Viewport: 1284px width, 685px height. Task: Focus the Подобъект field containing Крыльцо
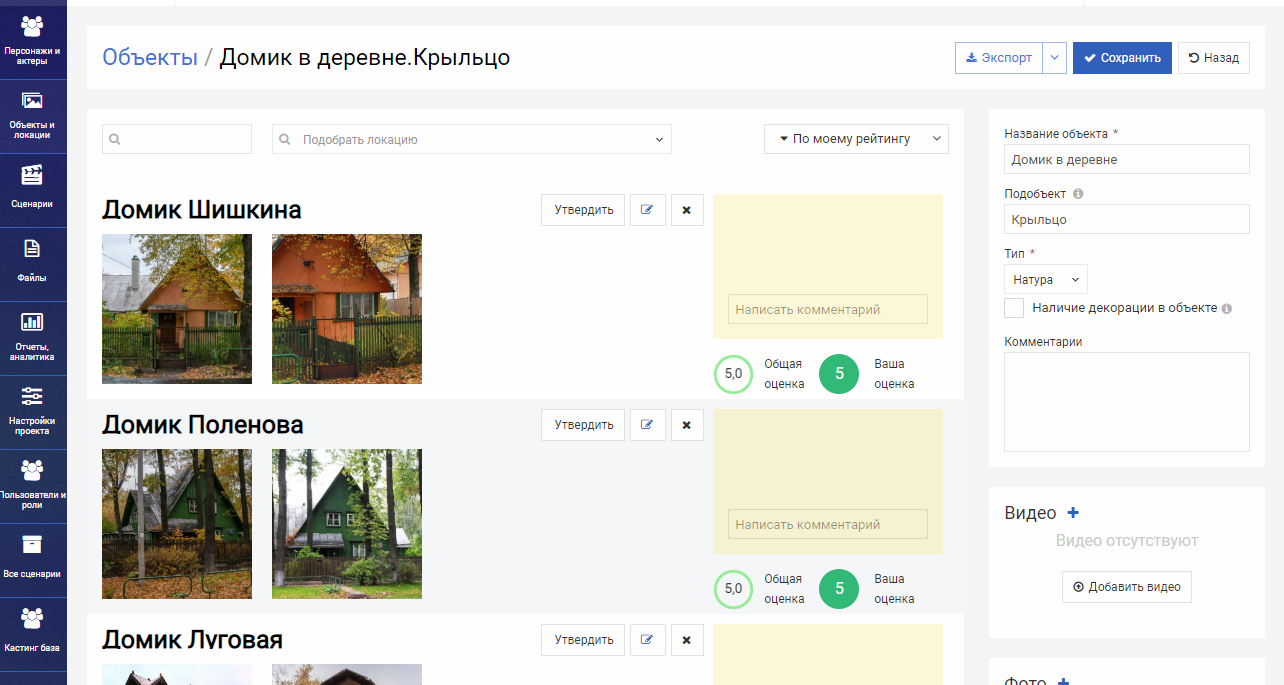point(1127,219)
